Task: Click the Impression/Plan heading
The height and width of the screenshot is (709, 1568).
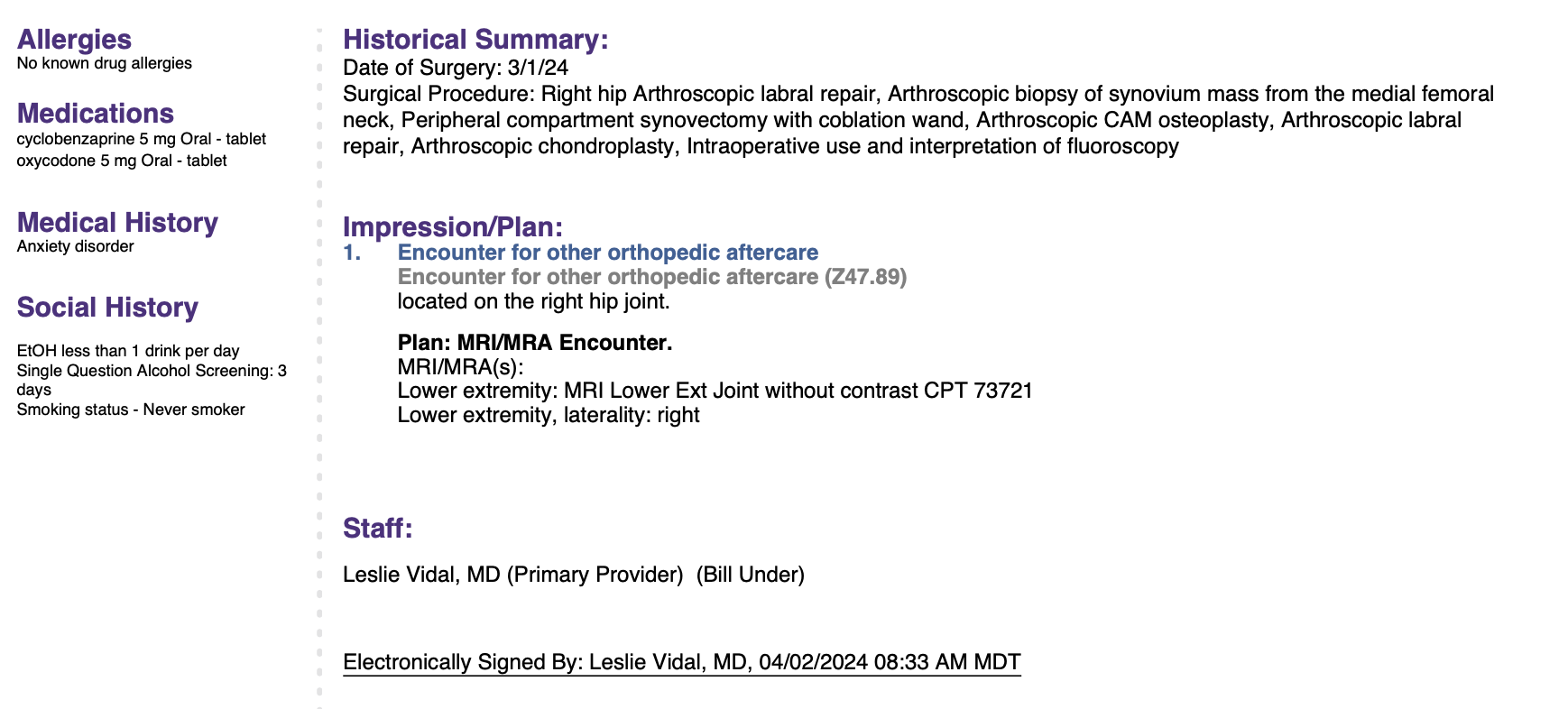Action: [x=453, y=226]
